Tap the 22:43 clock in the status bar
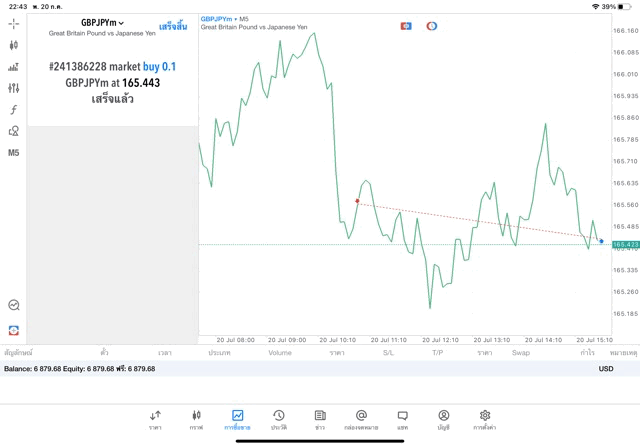 point(18,7)
